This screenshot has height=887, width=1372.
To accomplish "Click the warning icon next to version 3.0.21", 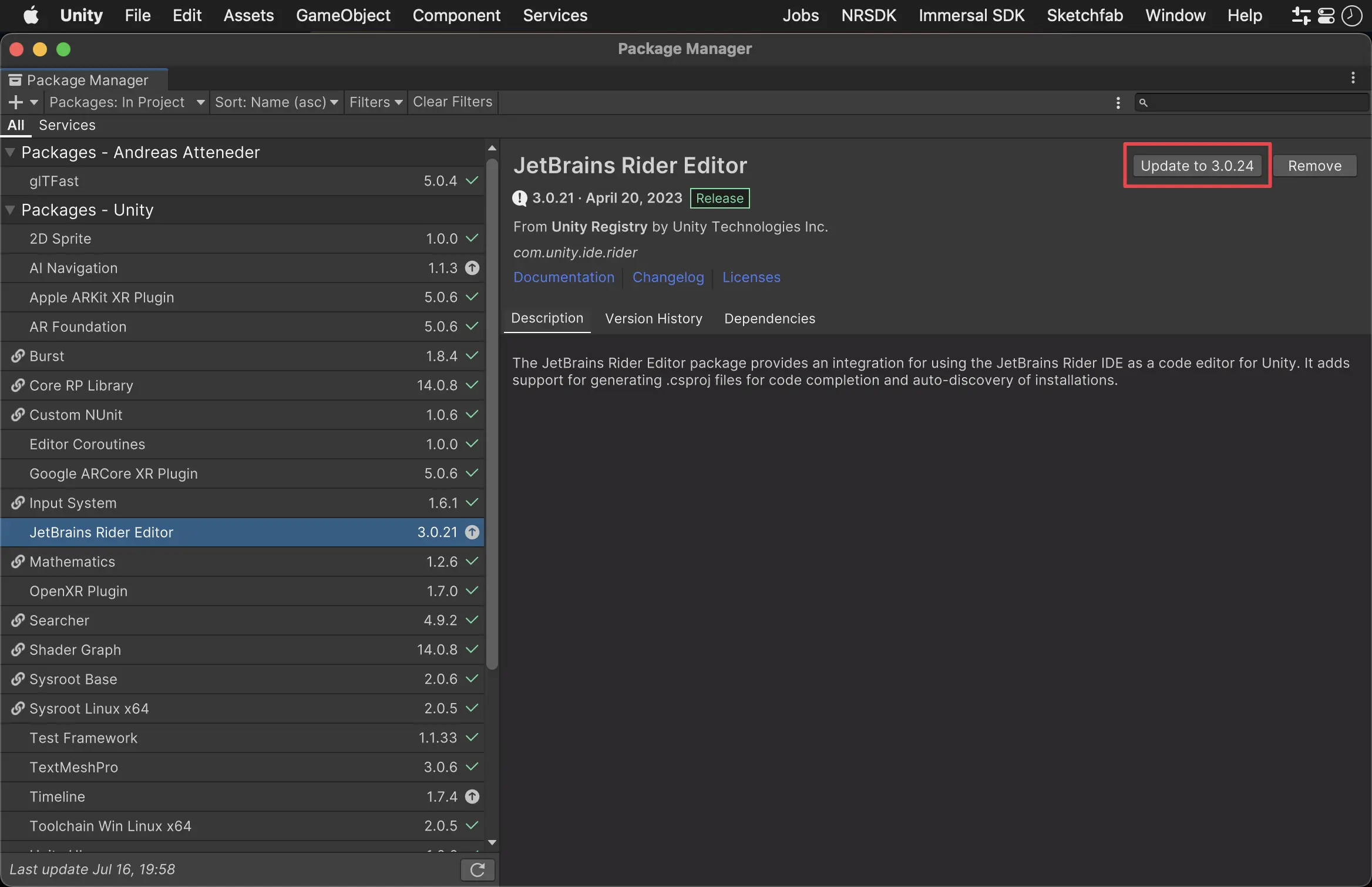I will pyautogui.click(x=520, y=199).
